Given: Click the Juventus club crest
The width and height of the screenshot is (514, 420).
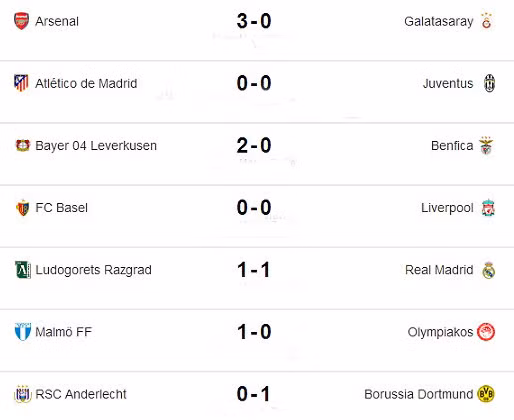Looking at the screenshot, I should [489, 83].
